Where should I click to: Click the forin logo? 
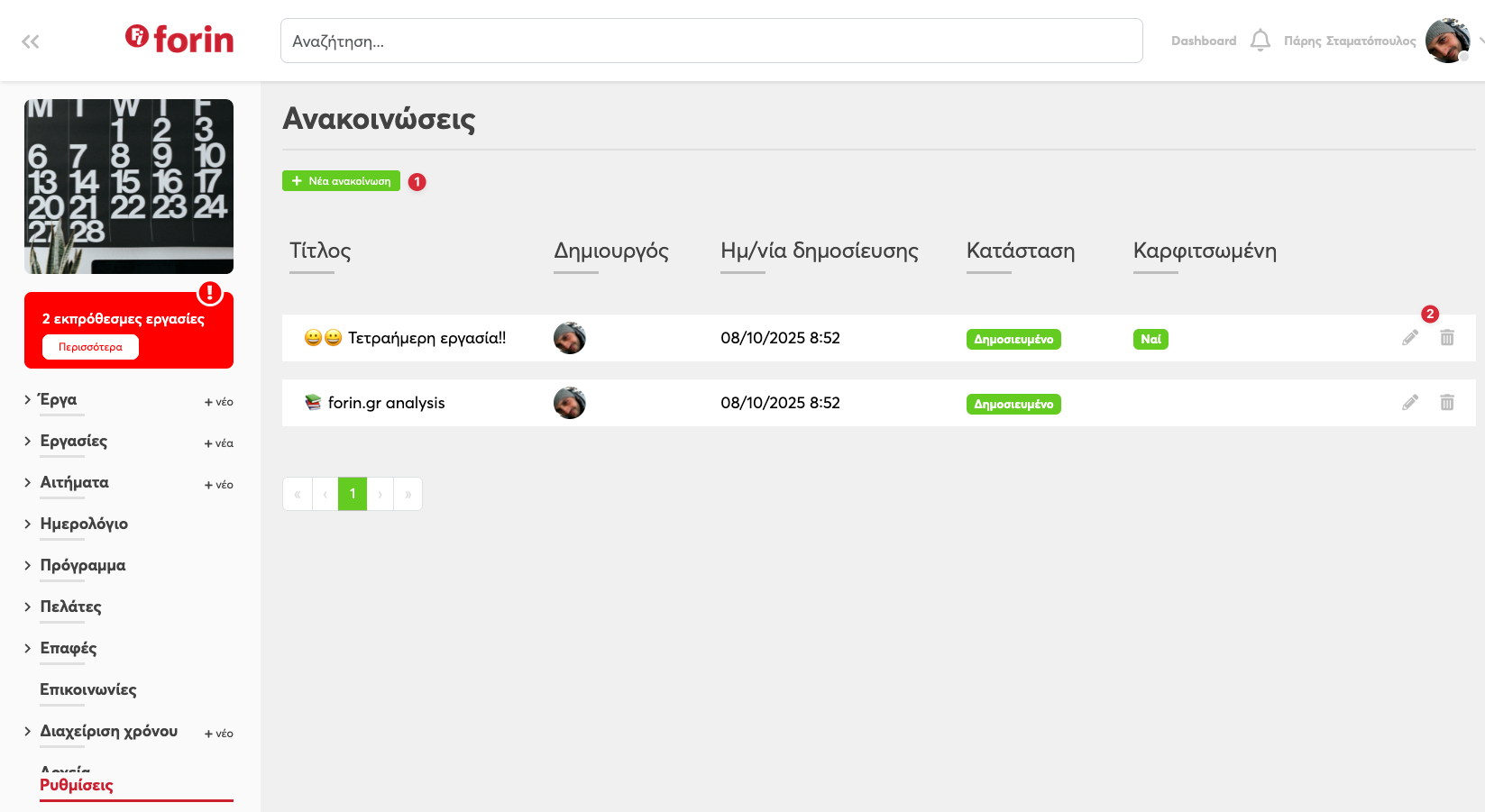(x=179, y=39)
